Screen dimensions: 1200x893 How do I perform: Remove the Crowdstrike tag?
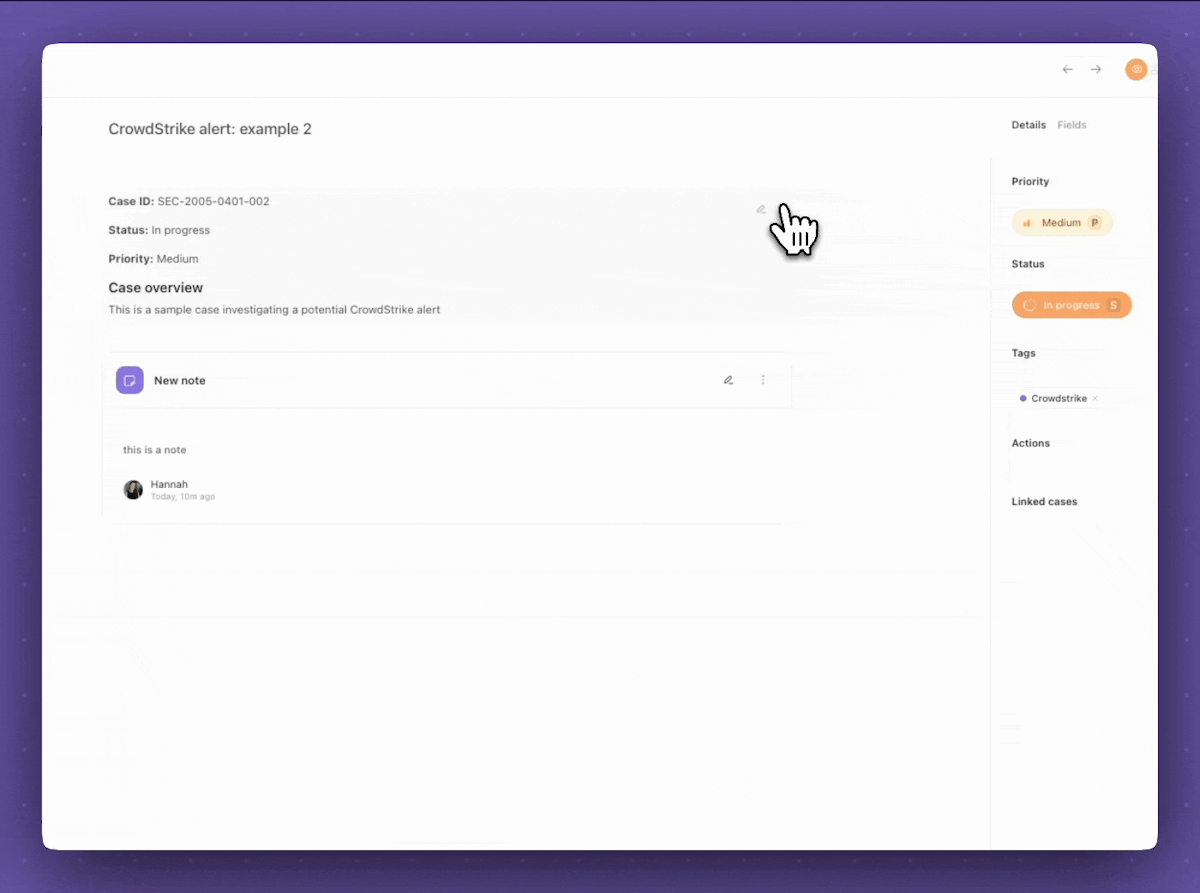1095,398
